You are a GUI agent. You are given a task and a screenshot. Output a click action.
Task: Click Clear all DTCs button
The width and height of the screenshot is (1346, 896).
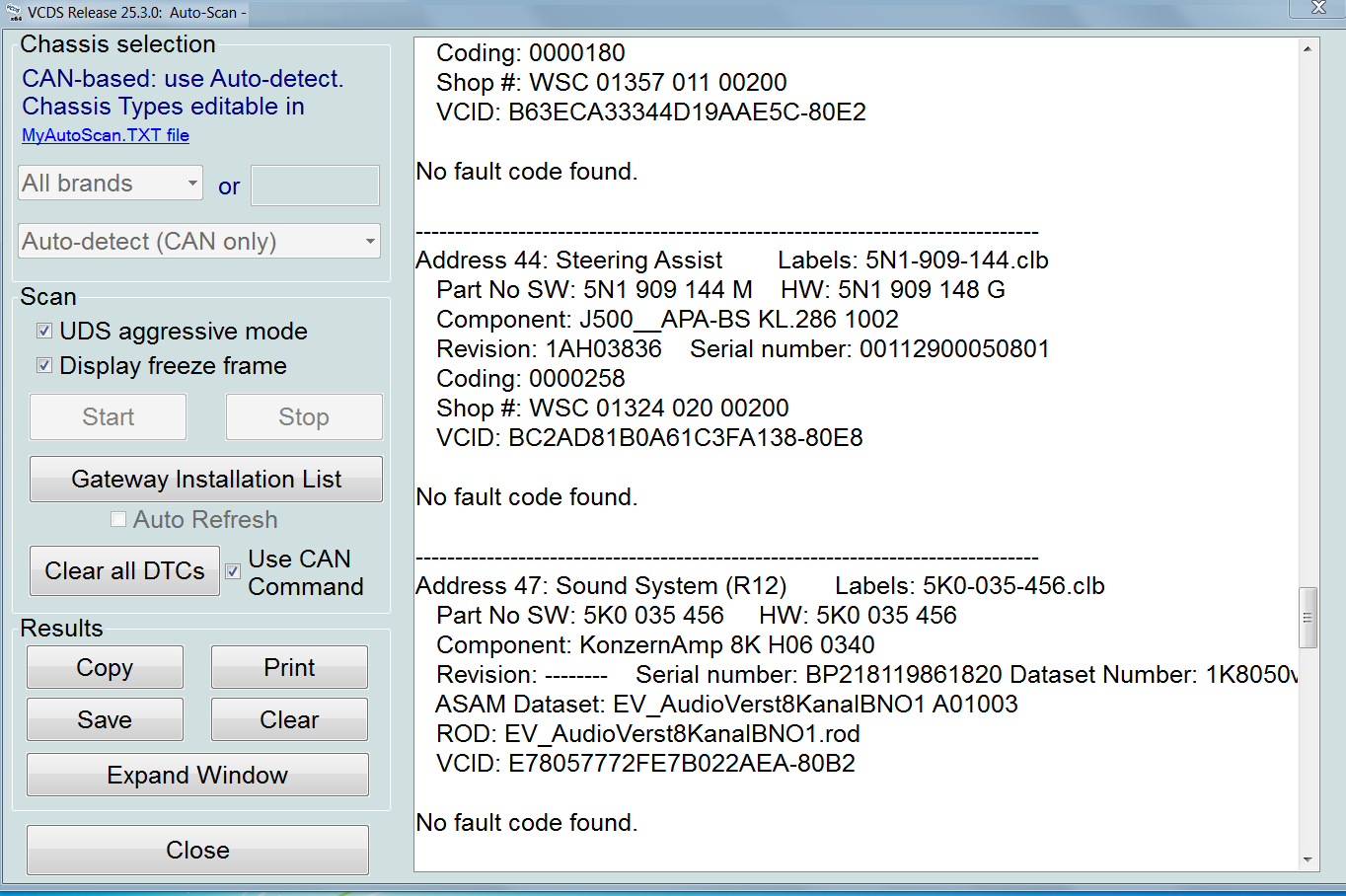point(124,571)
